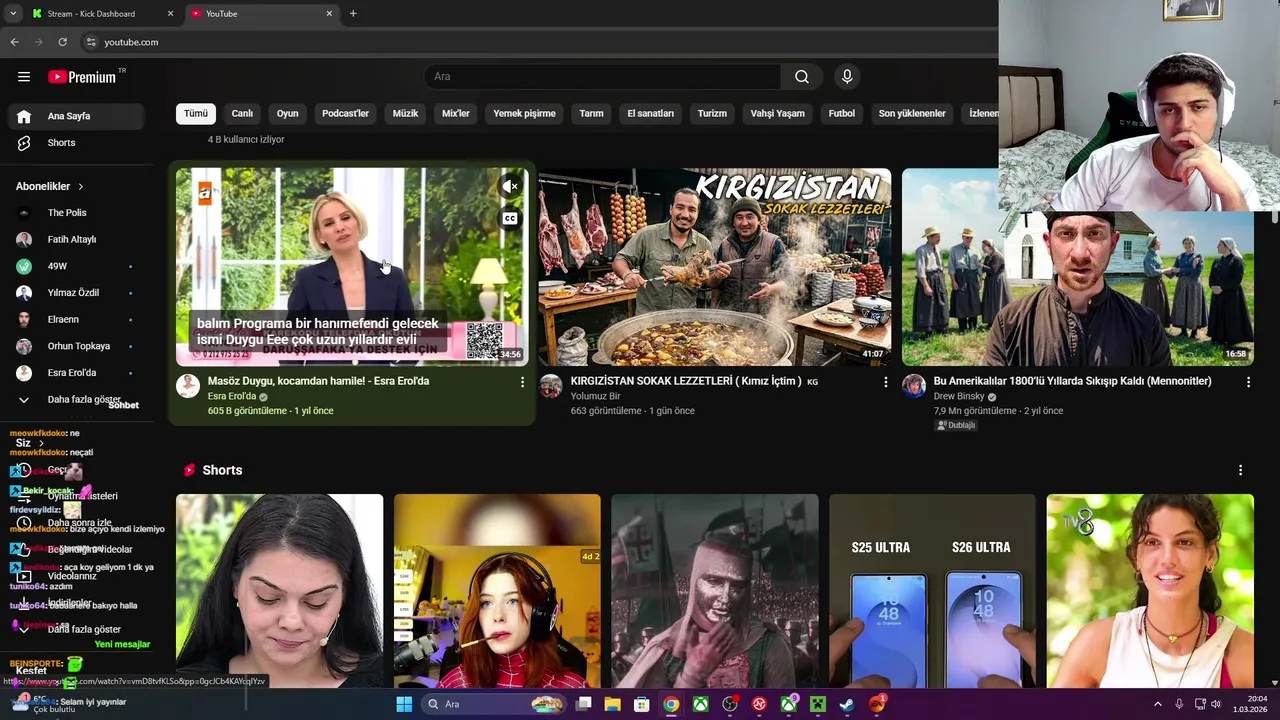
Task: Start voice search with the microphone icon
Action: pyautogui.click(x=847, y=77)
